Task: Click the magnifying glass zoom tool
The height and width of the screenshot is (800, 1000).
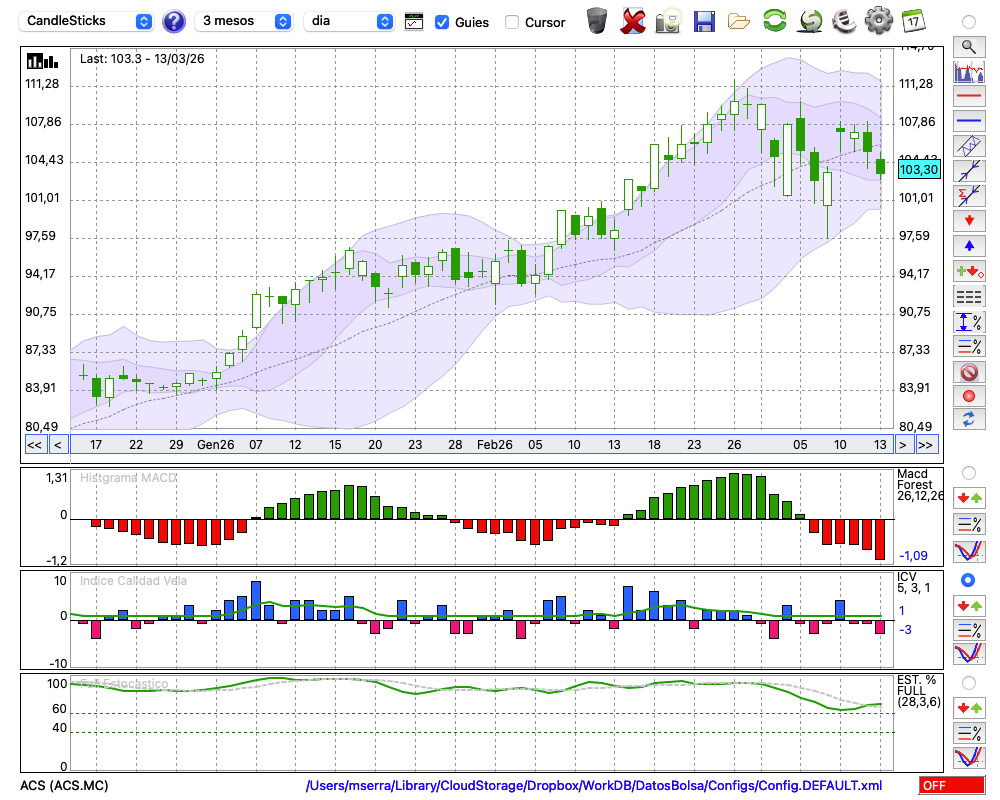Action: [x=968, y=46]
